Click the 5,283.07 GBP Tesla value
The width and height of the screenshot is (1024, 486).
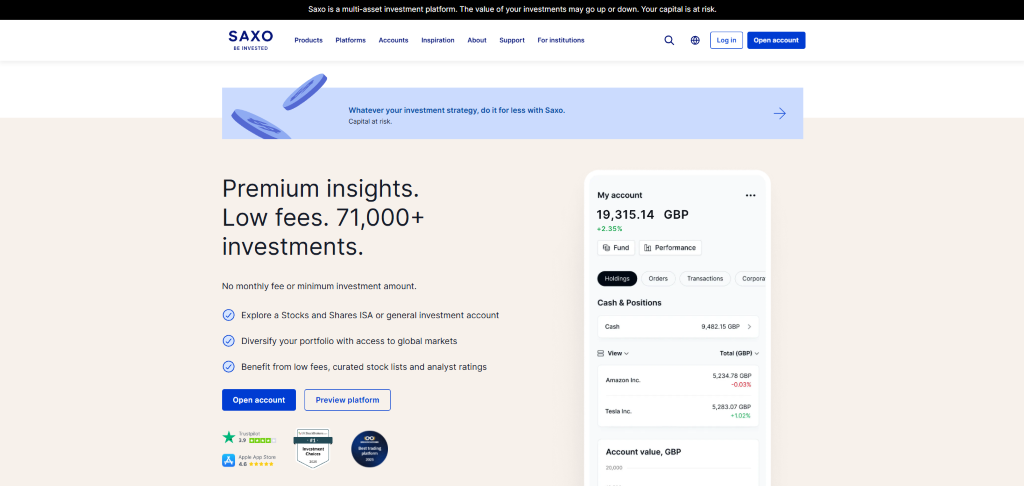pyautogui.click(x=731, y=407)
